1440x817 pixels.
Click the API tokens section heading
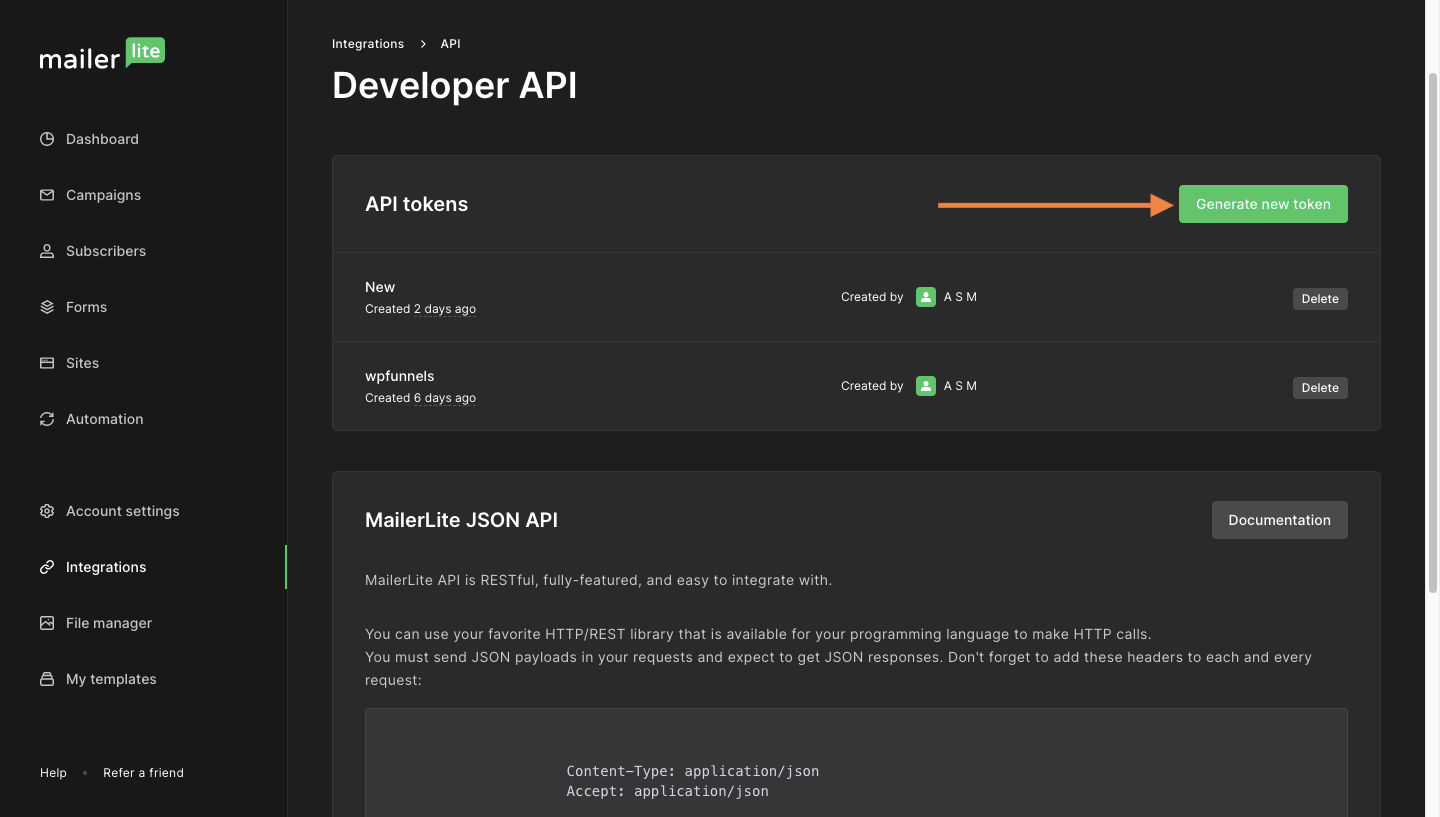point(416,204)
